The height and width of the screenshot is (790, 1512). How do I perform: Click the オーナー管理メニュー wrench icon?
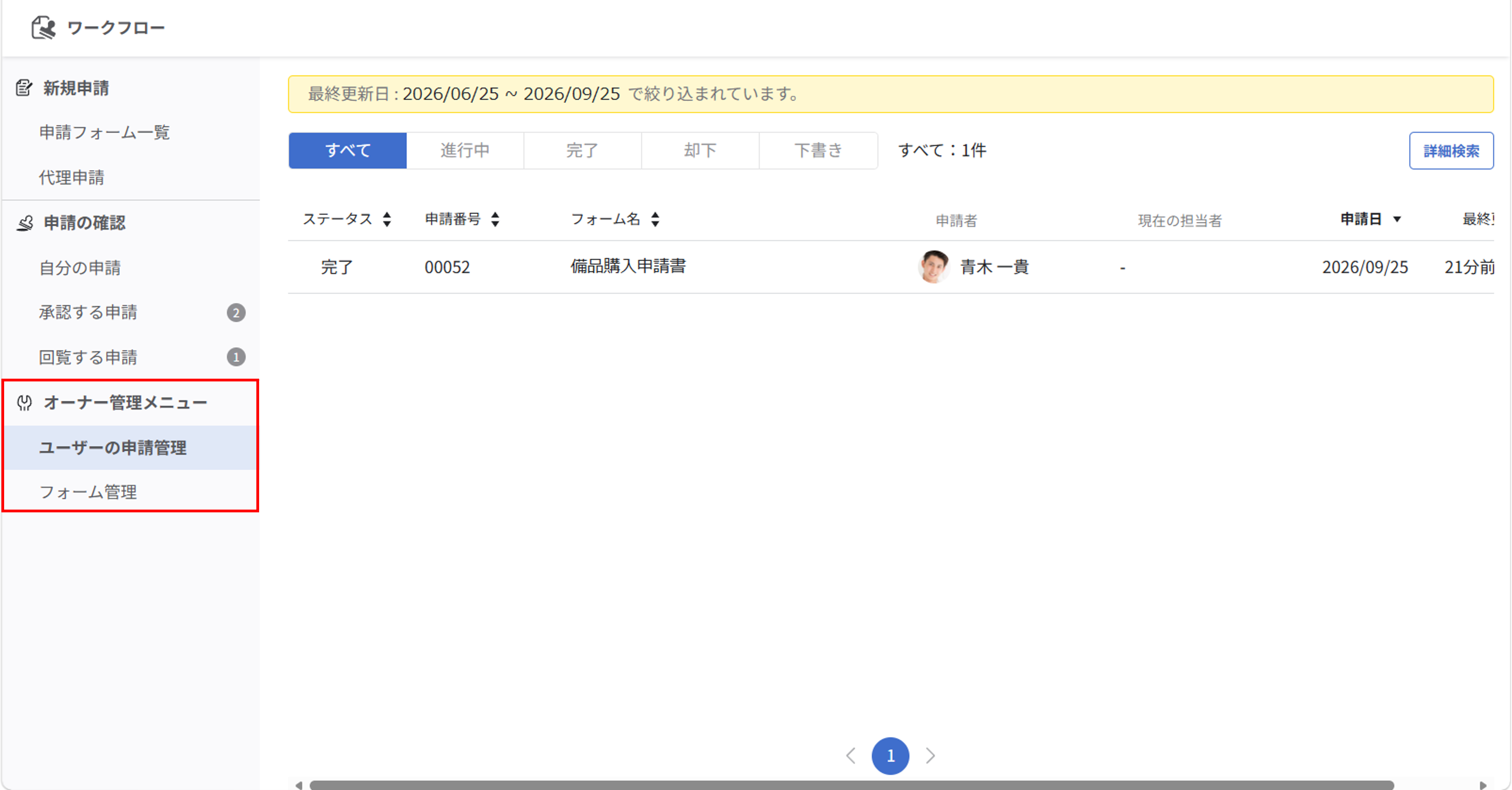(25, 403)
